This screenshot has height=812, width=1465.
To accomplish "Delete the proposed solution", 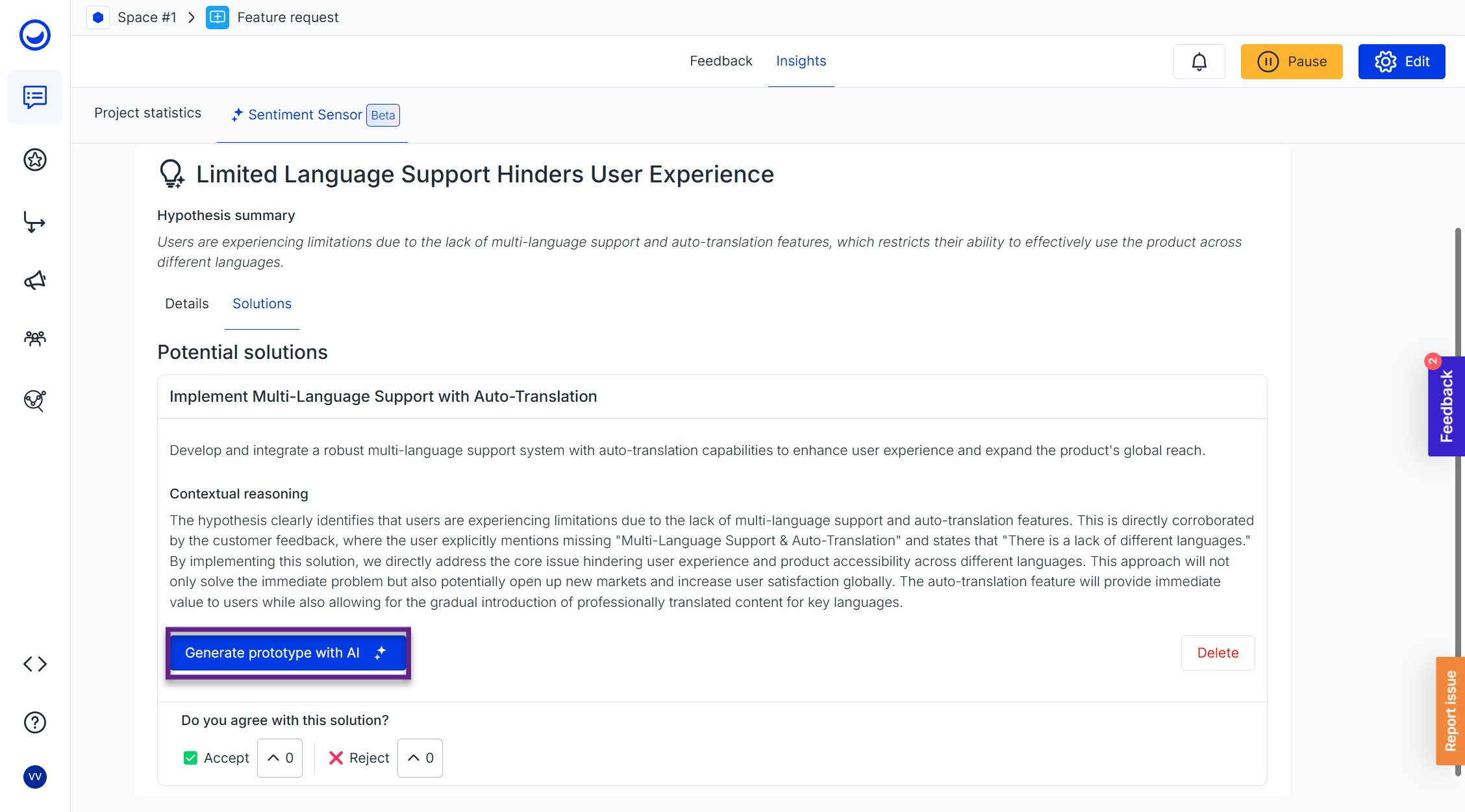I will tap(1218, 653).
